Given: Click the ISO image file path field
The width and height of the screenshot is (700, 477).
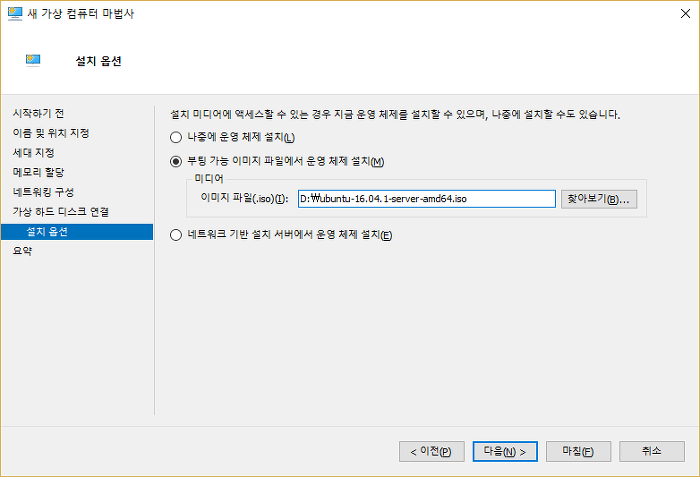Looking at the screenshot, I should pyautogui.click(x=427, y=199).
